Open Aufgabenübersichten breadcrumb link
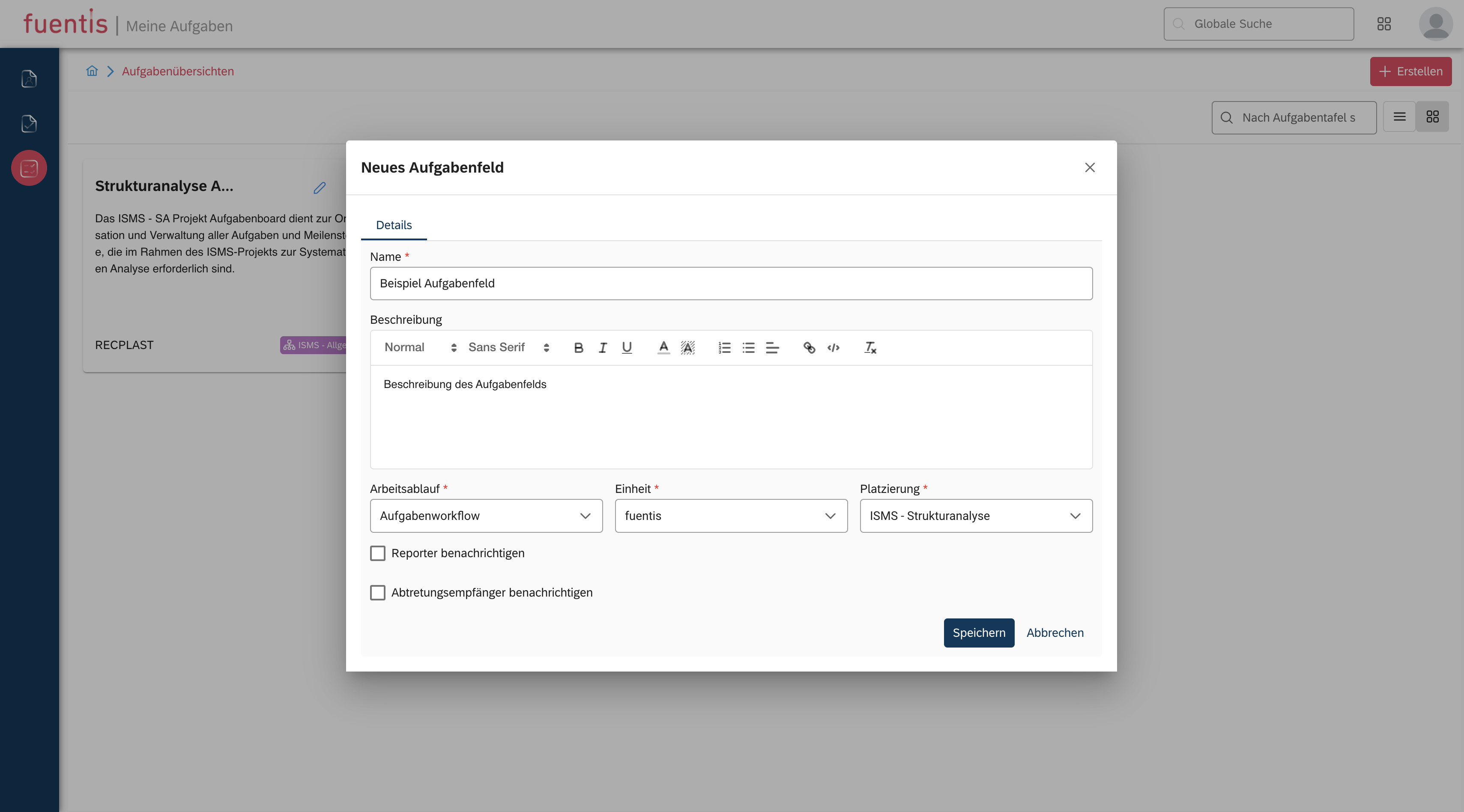 178,72
